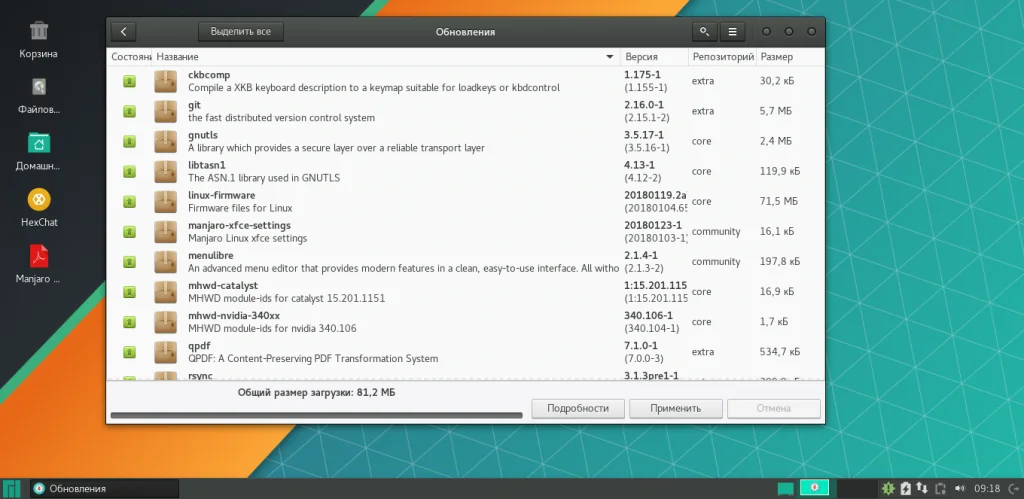This screenshot has width=1024, height=499.
Task: Click the Выделить все button
Action: (x=241, y=31)
